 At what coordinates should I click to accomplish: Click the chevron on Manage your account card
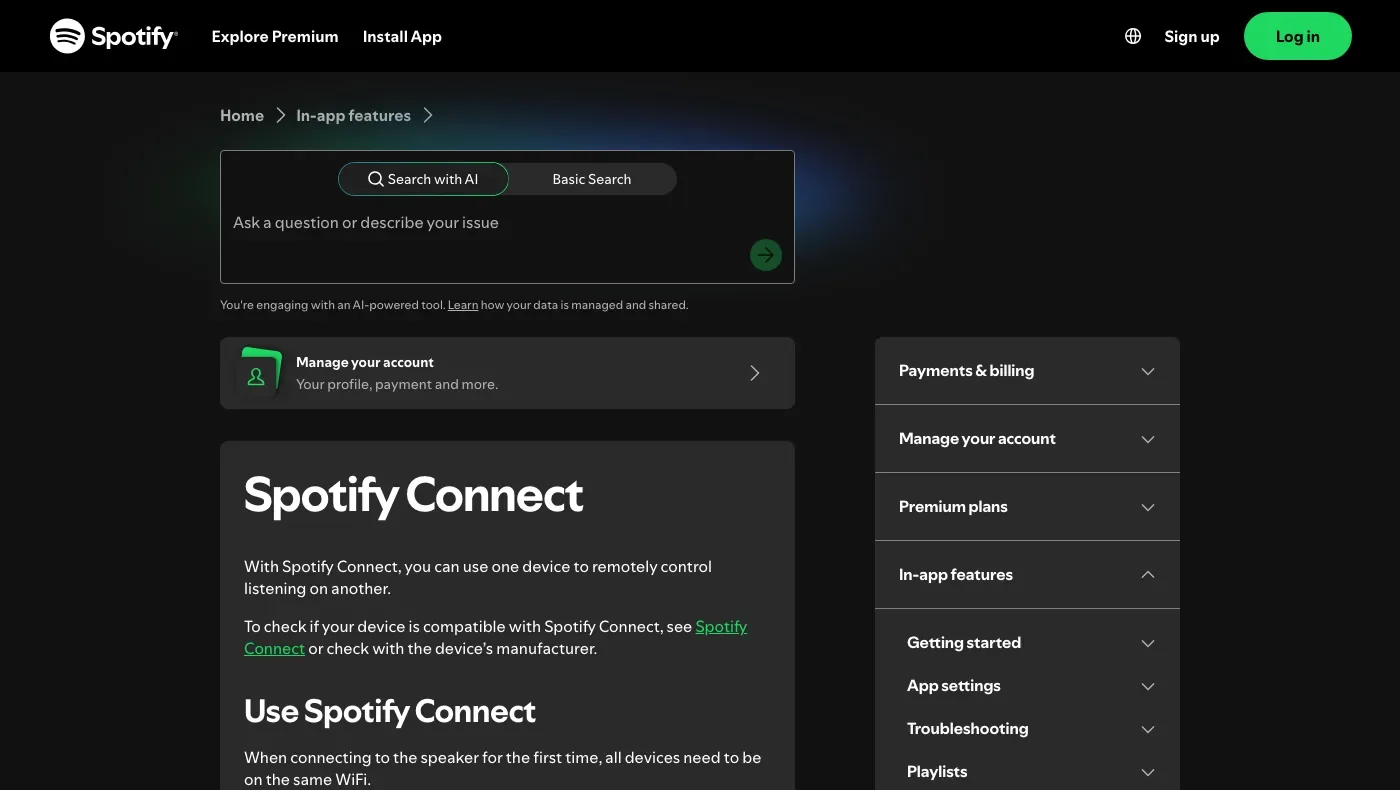[755, 373]
